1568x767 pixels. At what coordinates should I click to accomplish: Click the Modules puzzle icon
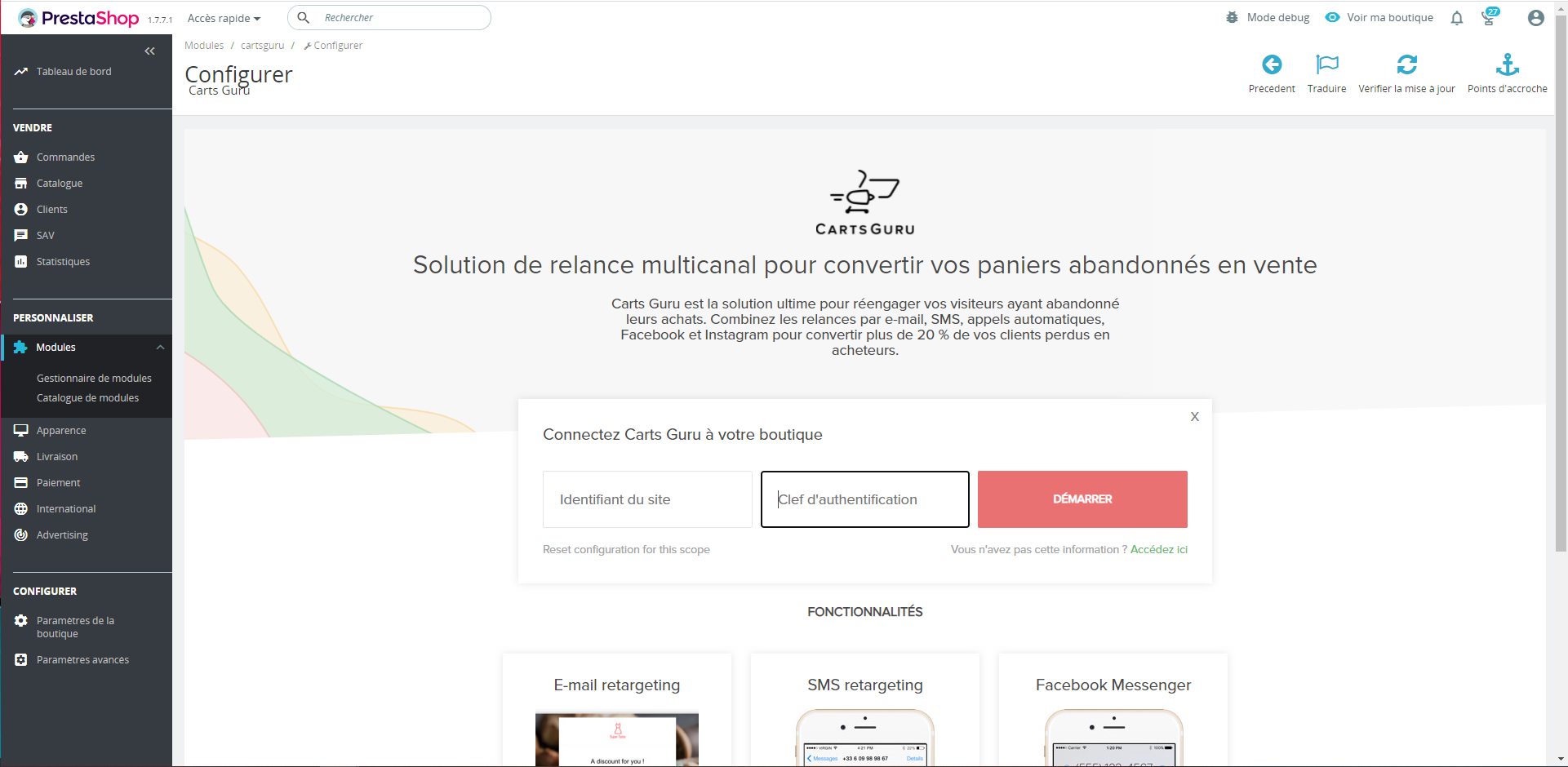[21, 348]
